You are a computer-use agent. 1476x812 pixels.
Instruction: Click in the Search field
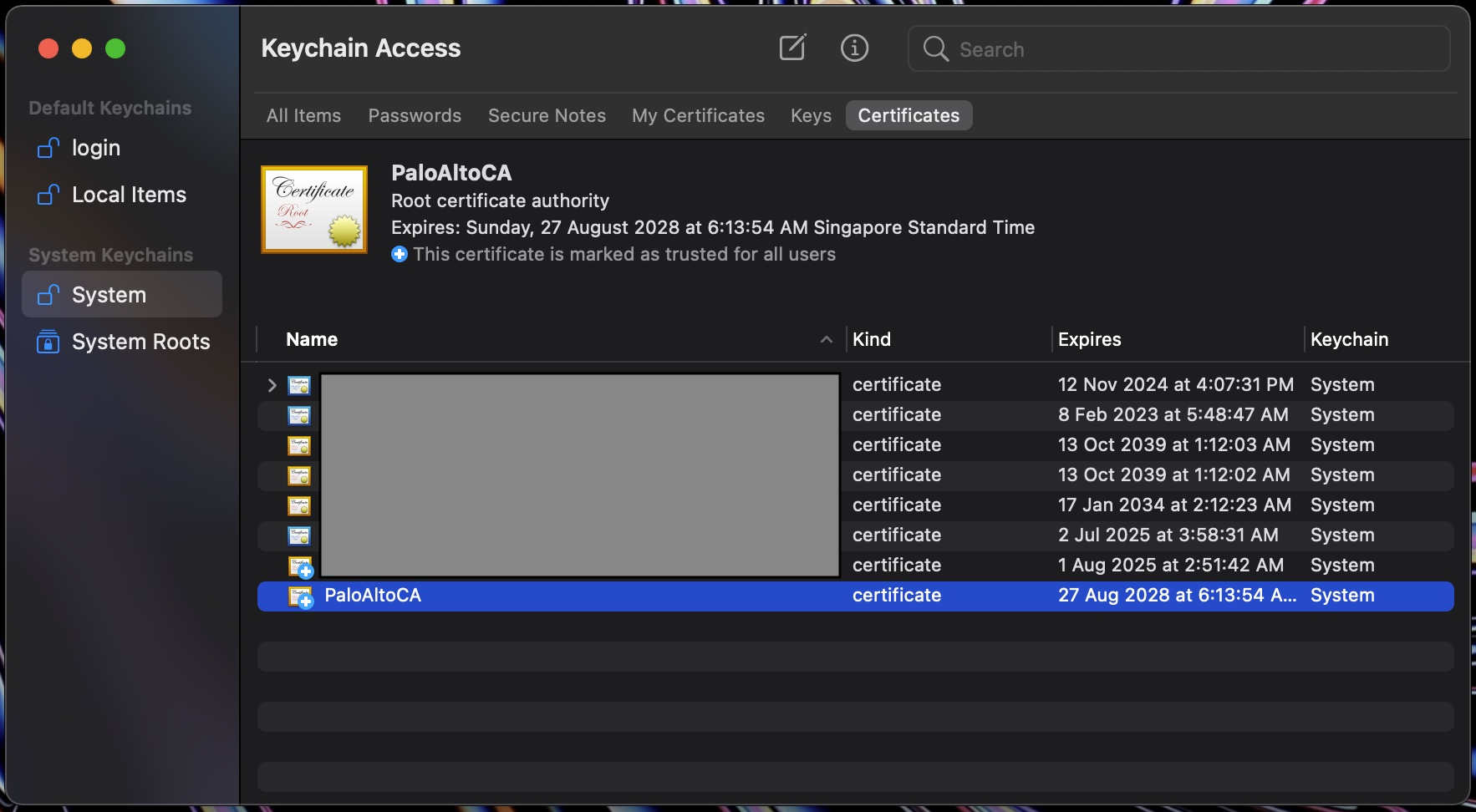(1195, 49)
